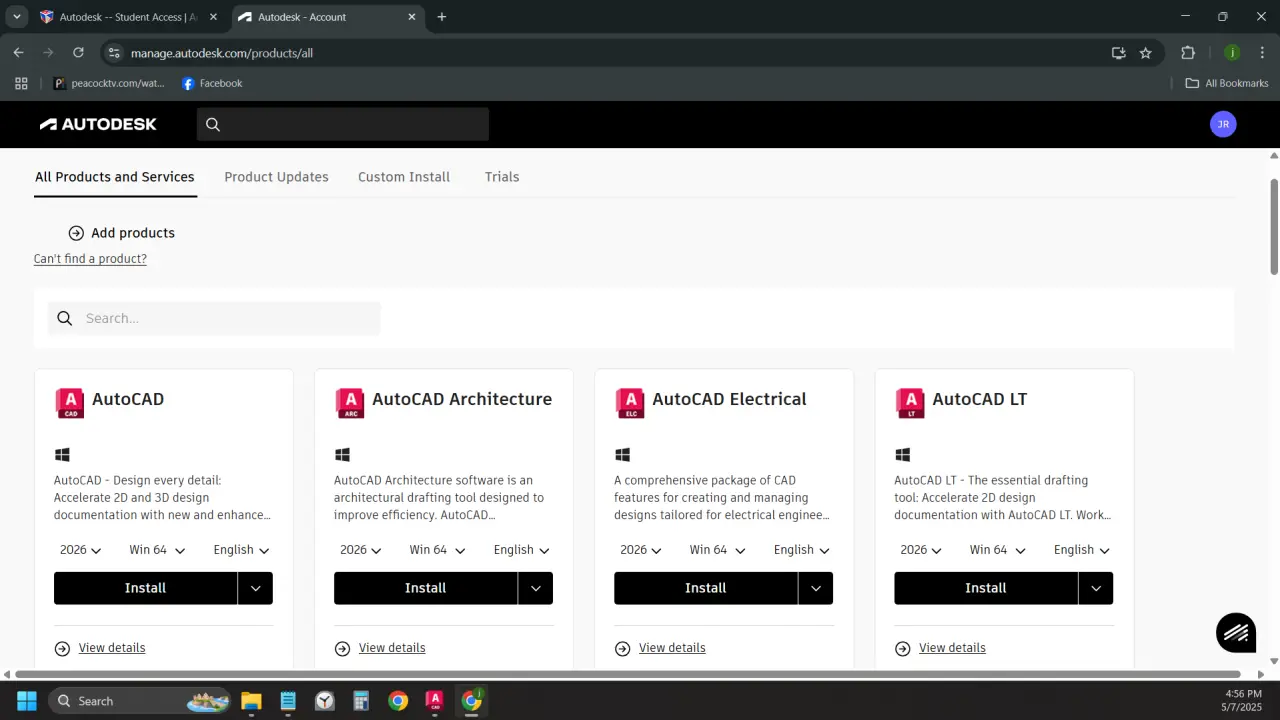The image size is (1280, 720).
Task: Click the AutoCAD Electrical product icon
Action: [629, 403]
